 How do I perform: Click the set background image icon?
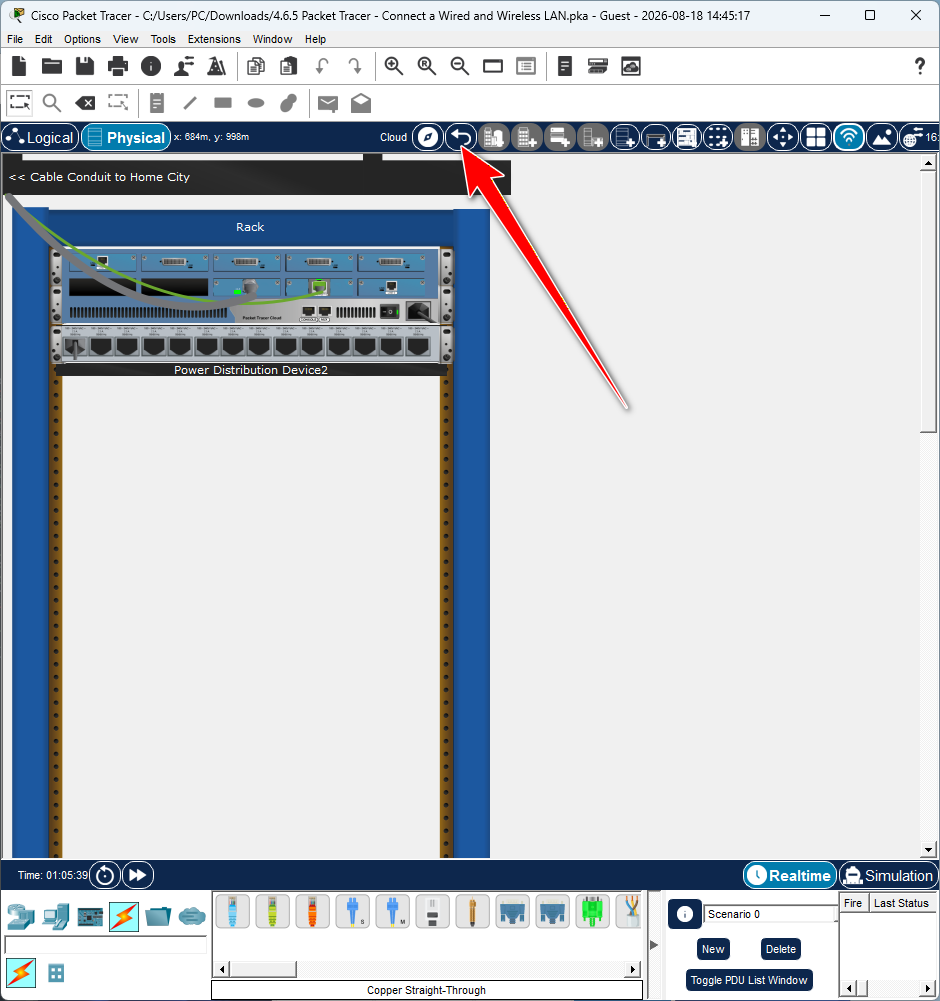click(883, 137)
